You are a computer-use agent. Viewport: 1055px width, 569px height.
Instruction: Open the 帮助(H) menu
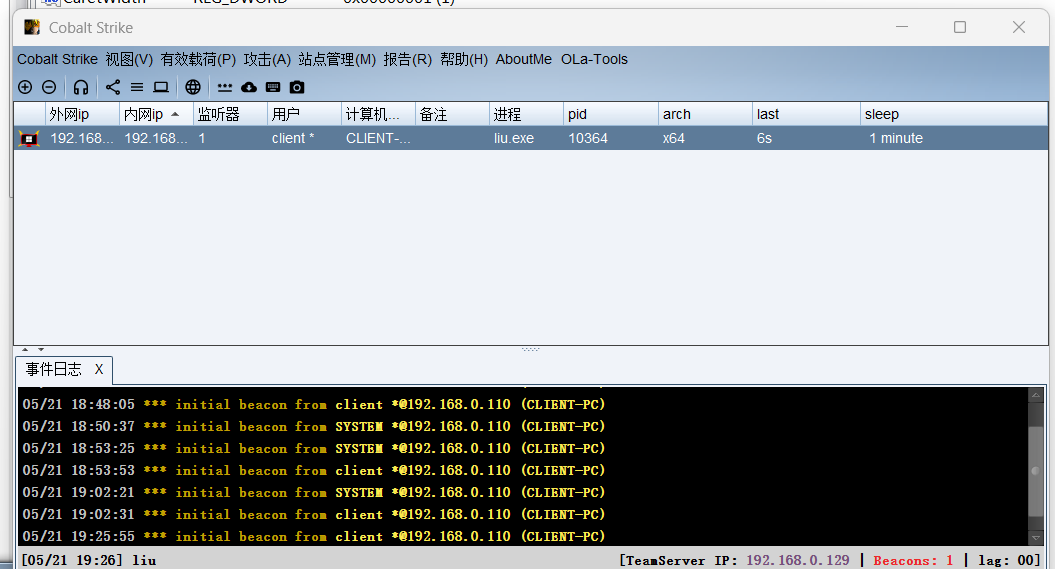[464, 59]
